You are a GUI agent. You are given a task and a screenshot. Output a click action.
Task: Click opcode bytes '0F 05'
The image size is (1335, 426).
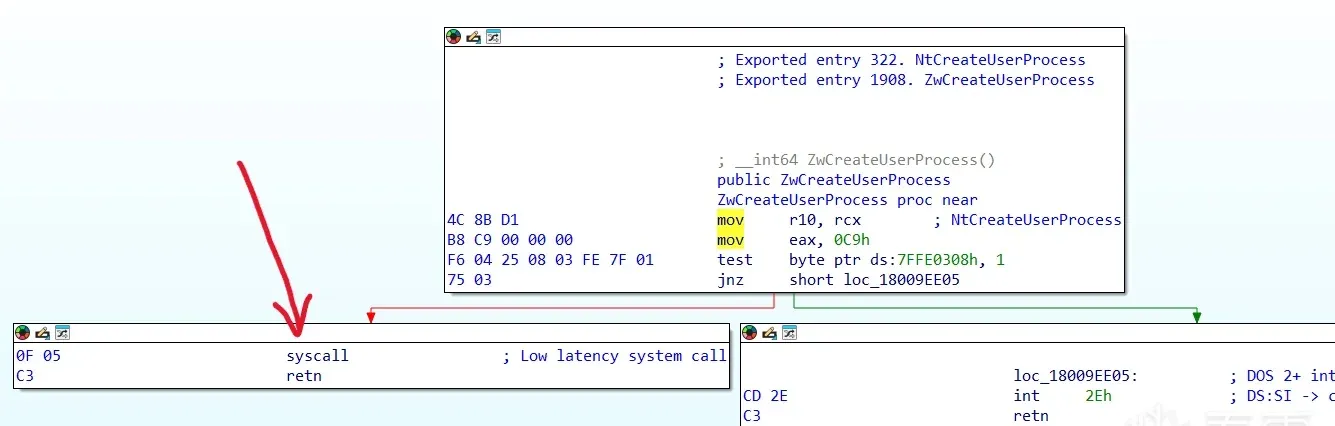click(38, 356)
